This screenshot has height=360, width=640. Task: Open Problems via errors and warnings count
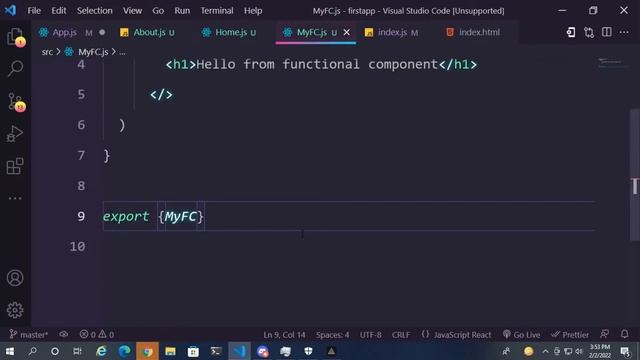click(97, 335)
